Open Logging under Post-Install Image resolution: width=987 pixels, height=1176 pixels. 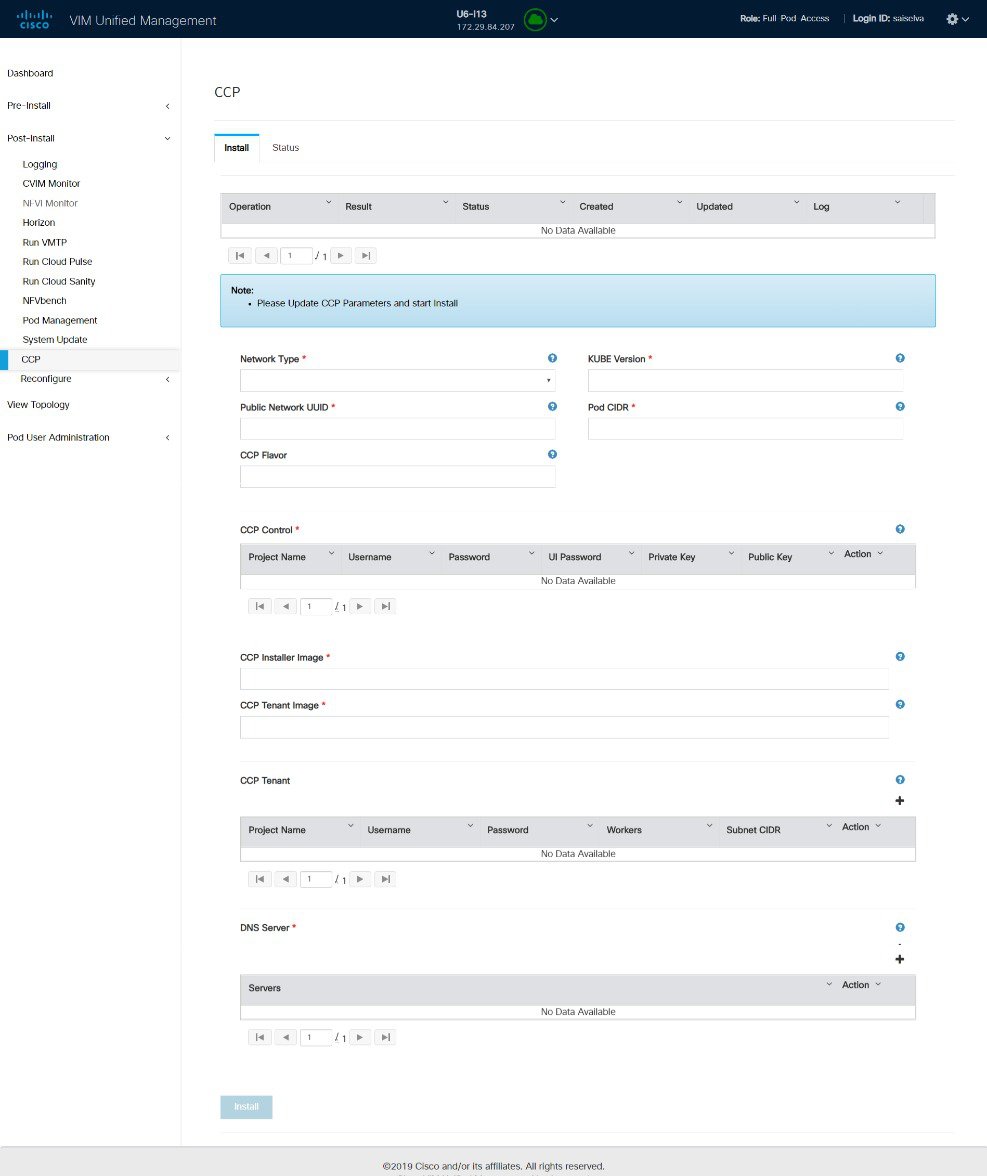pos(40,164)
